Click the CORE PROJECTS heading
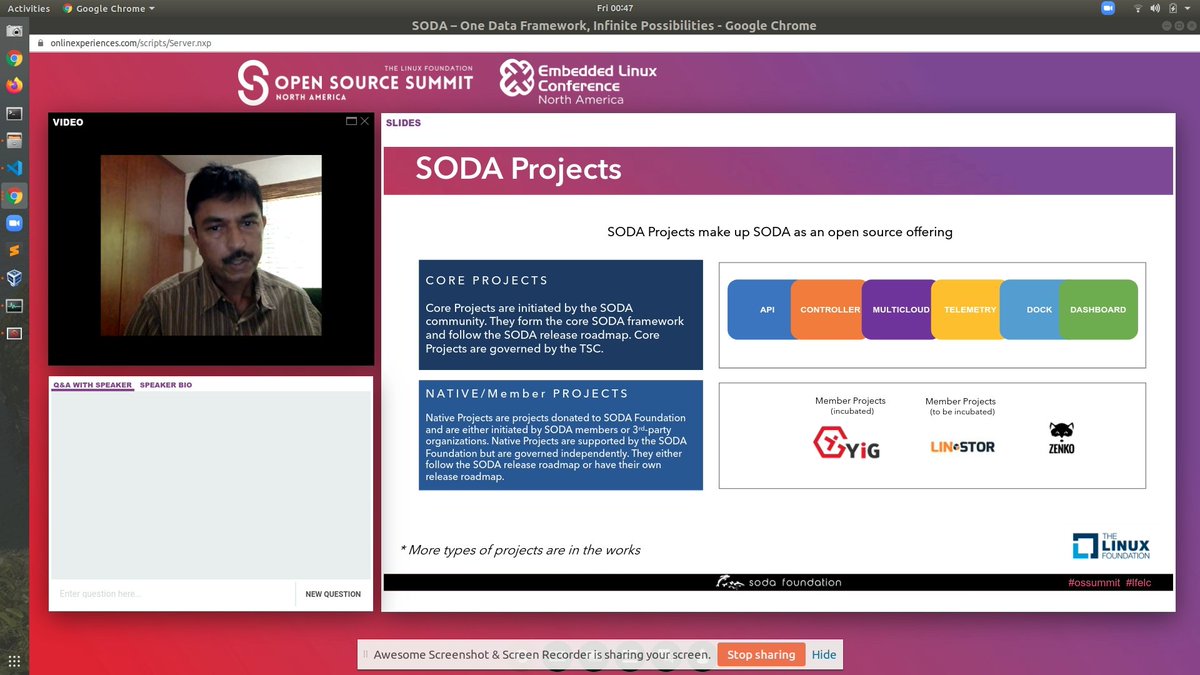The image size is (1200, 675). pyautogui.click(x=486, y=281)
